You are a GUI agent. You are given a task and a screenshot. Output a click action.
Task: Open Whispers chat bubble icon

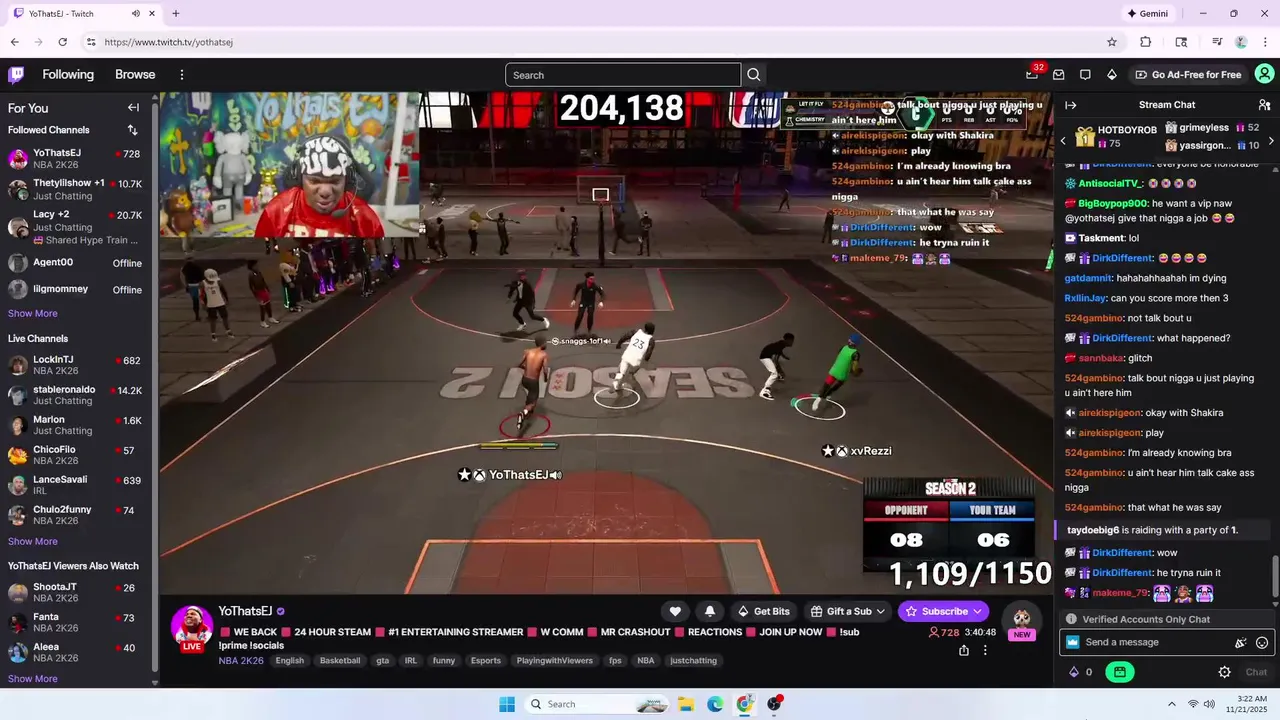coord(1085,75)
